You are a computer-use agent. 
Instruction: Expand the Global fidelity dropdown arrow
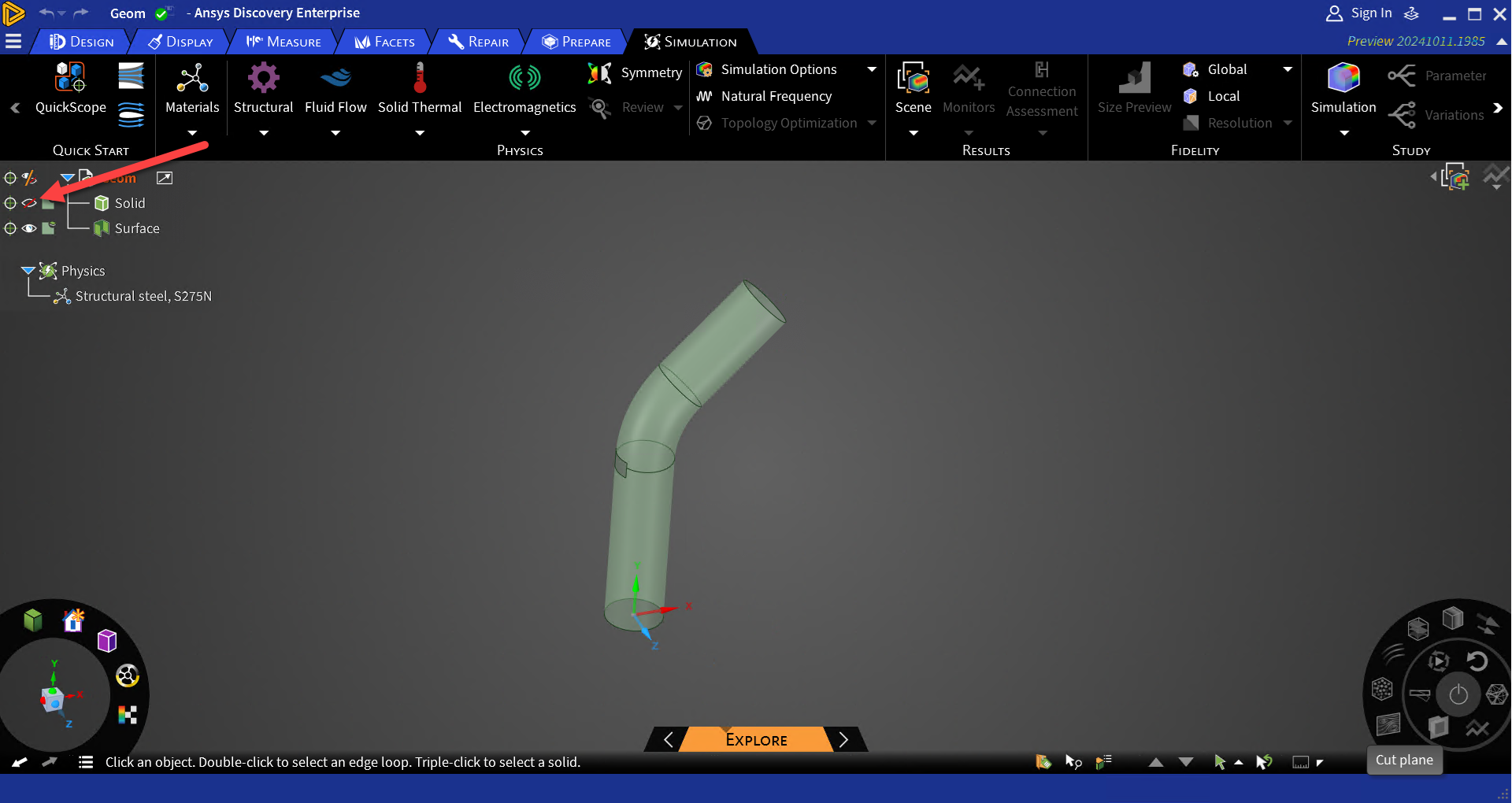click(x=1288, y=69)
